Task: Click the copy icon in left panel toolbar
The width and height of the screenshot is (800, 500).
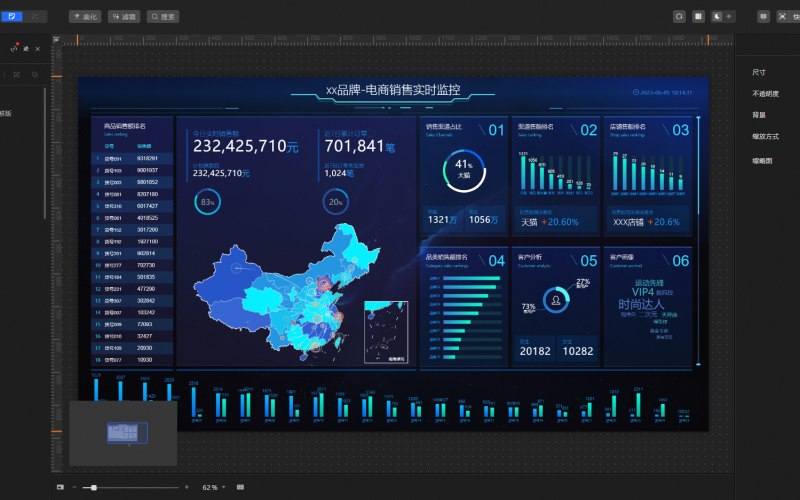Action: [35, 74]
